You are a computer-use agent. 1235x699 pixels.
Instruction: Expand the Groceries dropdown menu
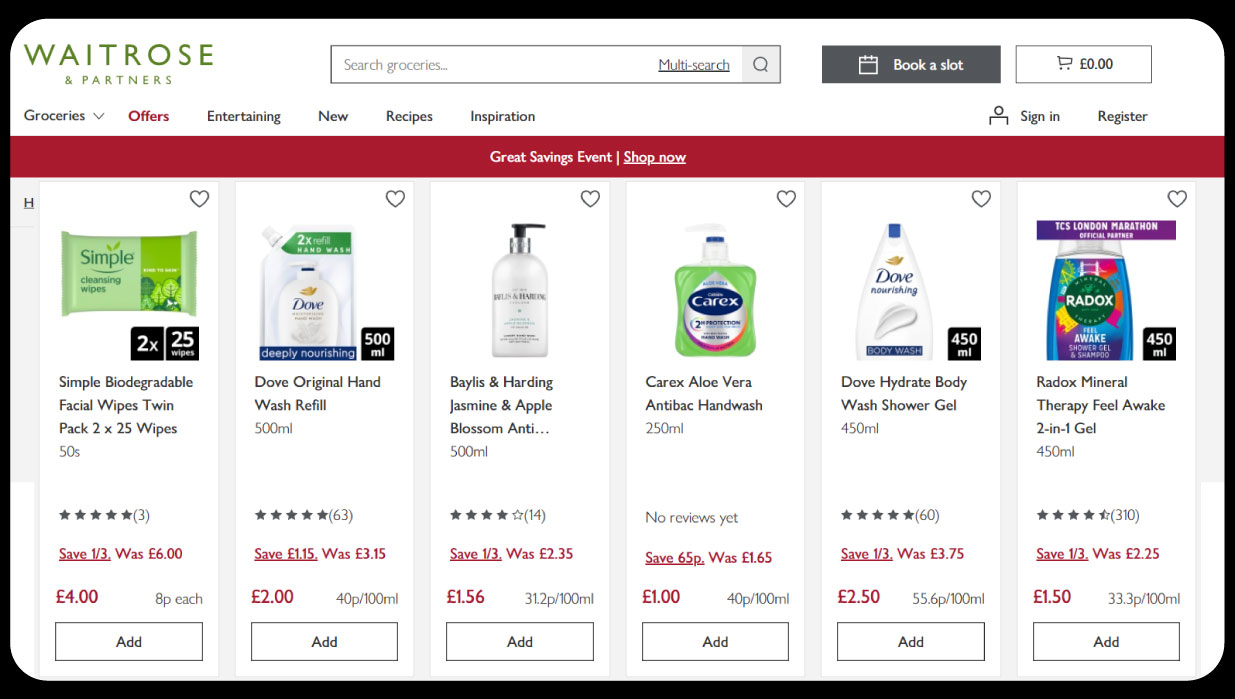(x=64, y=116)
